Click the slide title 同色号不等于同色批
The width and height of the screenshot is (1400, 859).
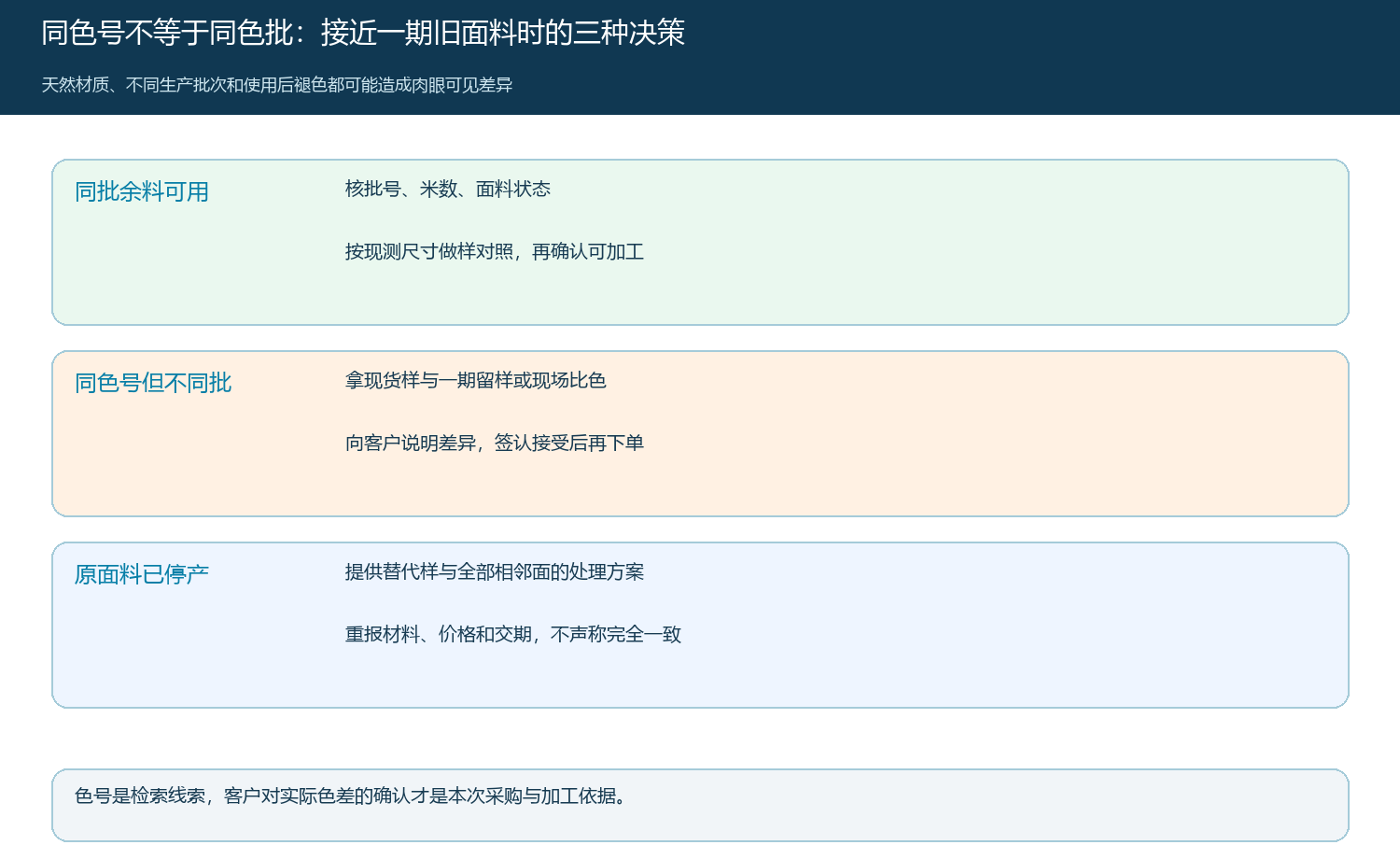(363, 33)
